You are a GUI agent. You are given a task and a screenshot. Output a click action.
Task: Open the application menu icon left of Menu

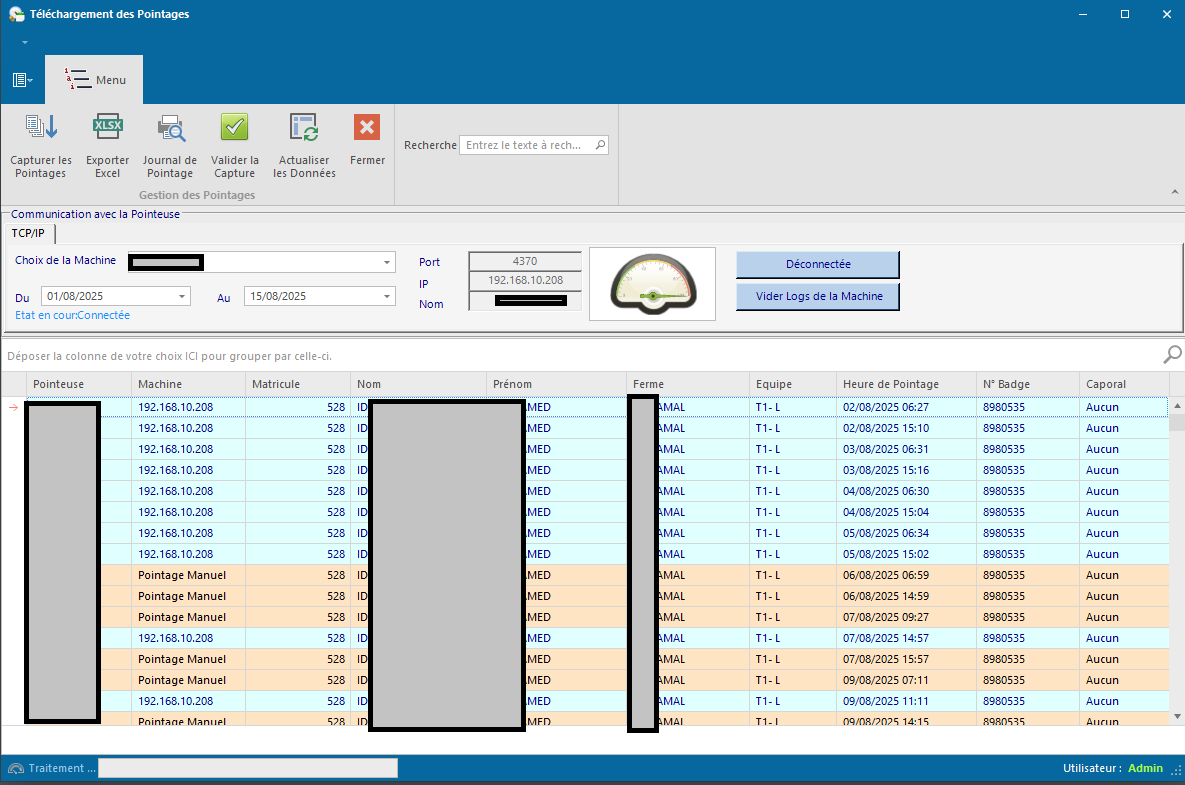[22, 80]
